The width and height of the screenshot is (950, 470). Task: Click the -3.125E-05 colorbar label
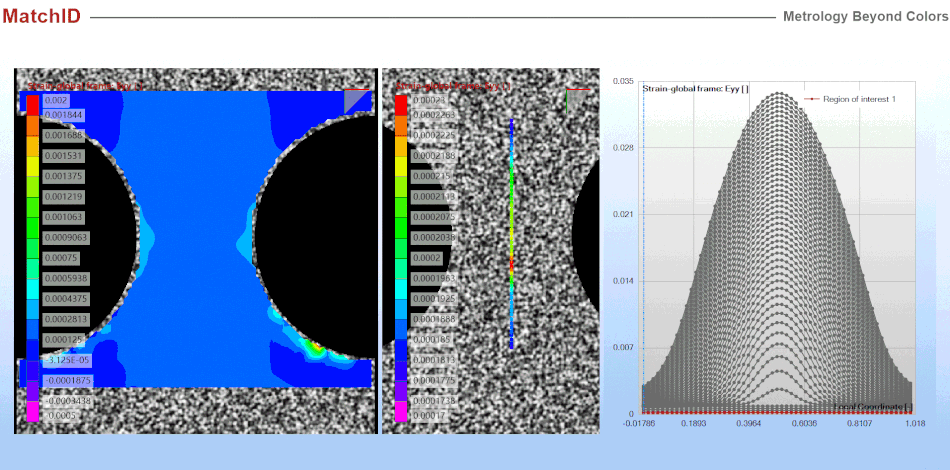pyautogui.click(x=66, y=360)
